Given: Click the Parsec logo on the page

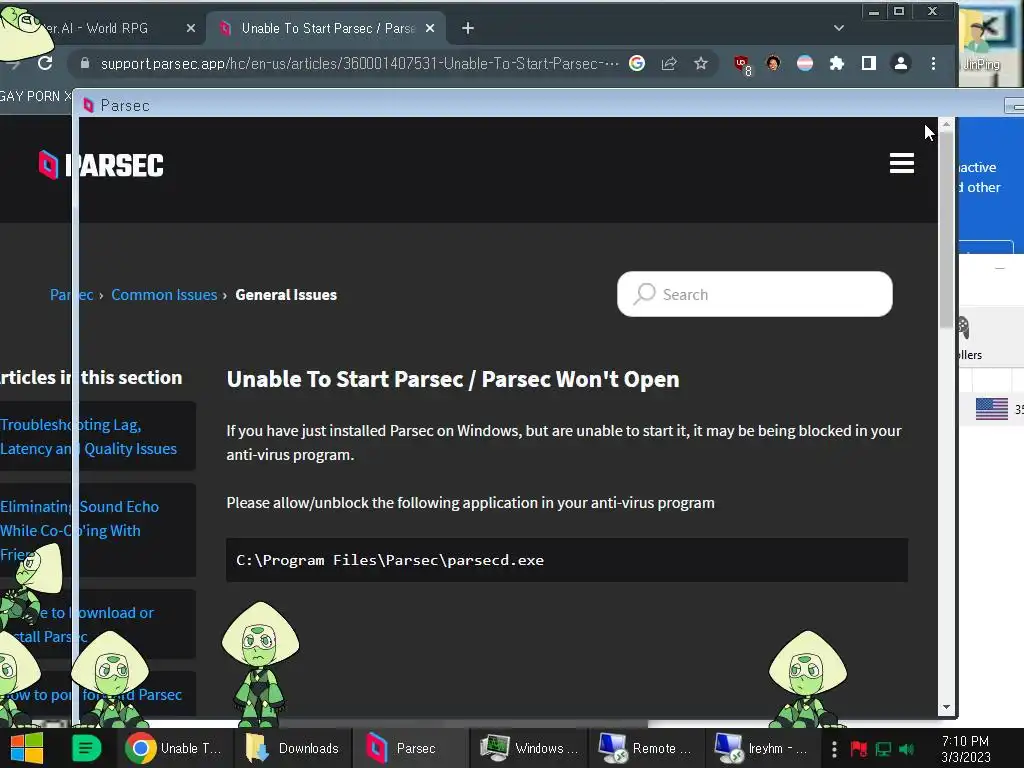Looking at the screenshot, I should pos(101,165).
